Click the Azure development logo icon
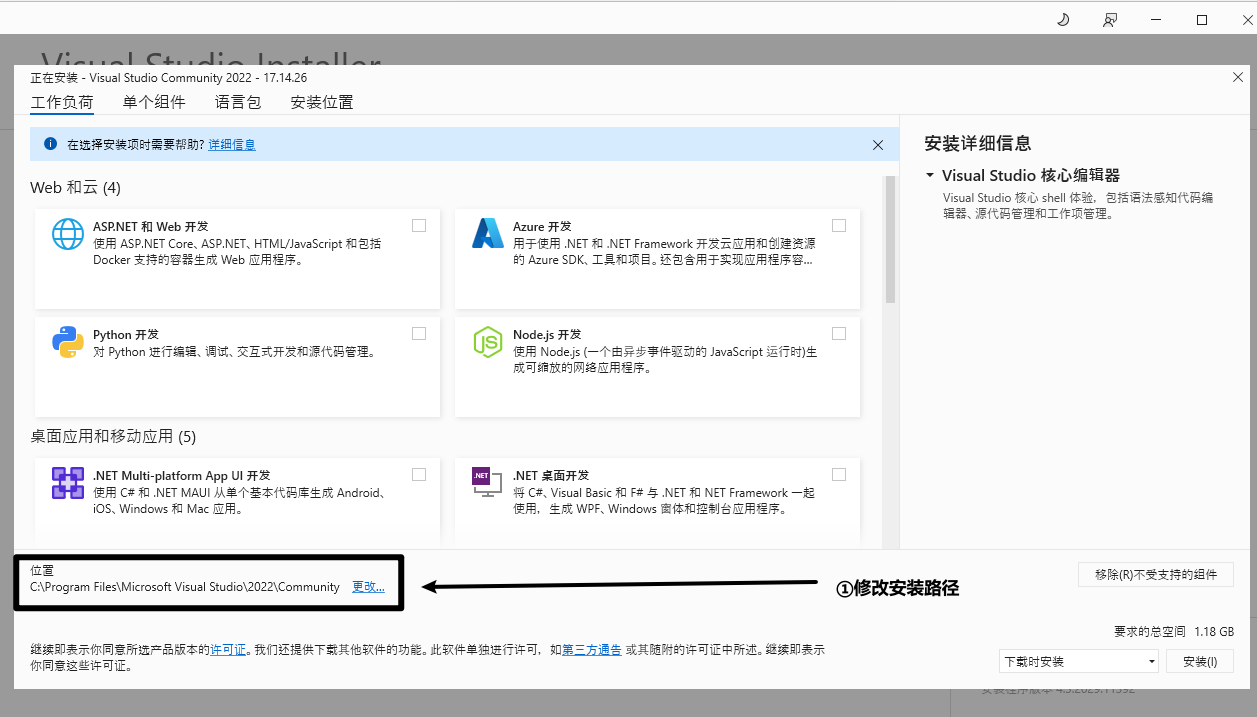The height and width of the screenshot is (717, 1257). tap(488, 234)
